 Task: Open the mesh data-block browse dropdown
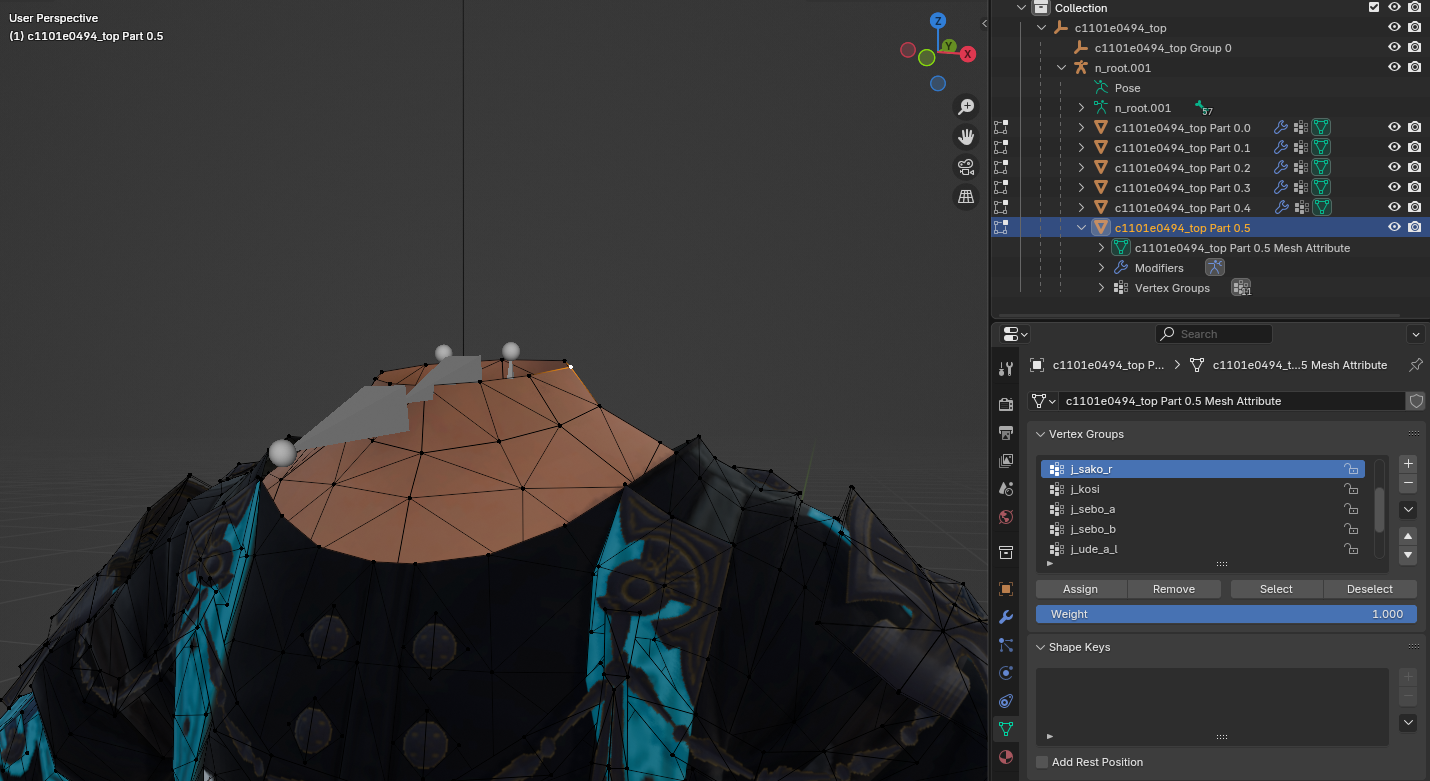[1044, 401]
